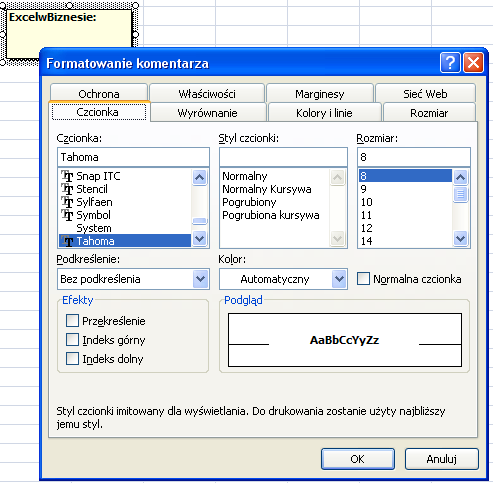The width and height of the screenshot is (493, 483).
Task: Confirm with the OK button
Action: click(x=358, y=459)
